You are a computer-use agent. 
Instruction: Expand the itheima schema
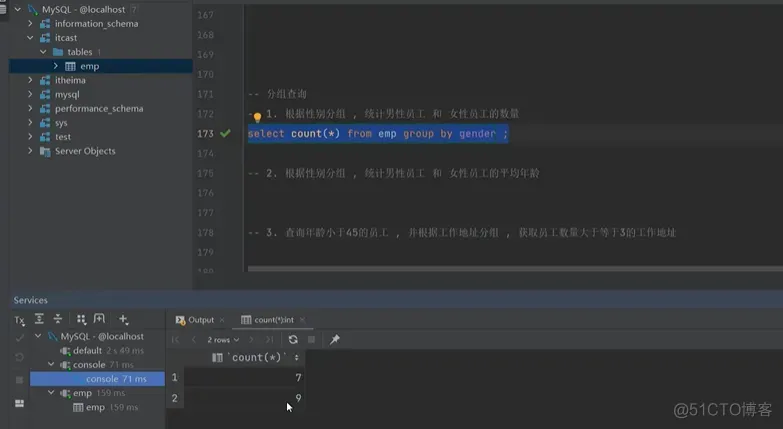(x=30, y=80)
